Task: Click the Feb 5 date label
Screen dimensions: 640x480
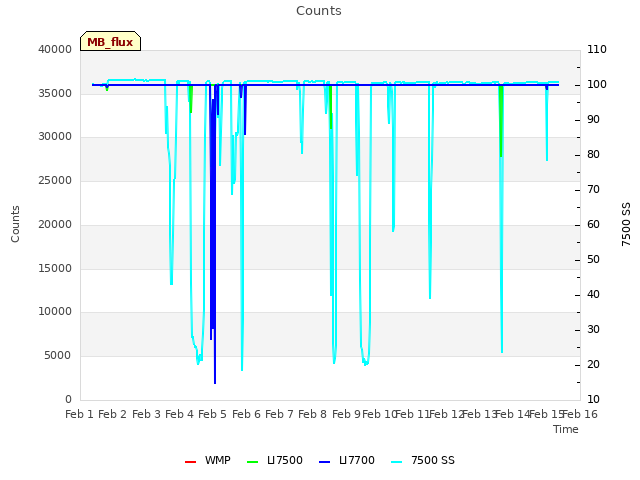Action: point(213,415)
